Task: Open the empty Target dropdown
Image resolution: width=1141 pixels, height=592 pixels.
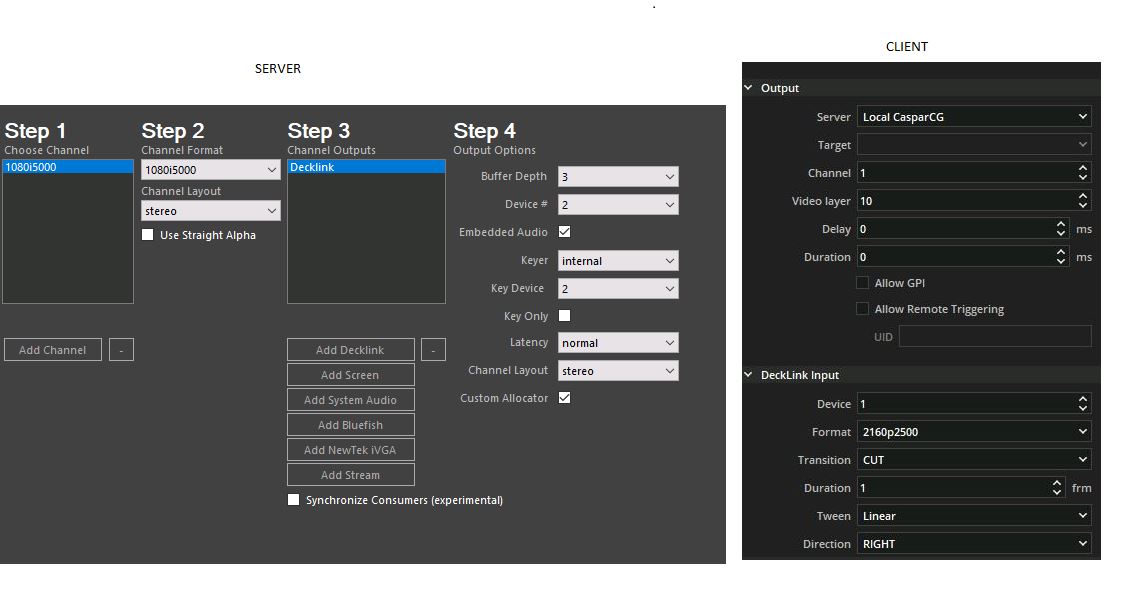Action: (x=974, y=145)
